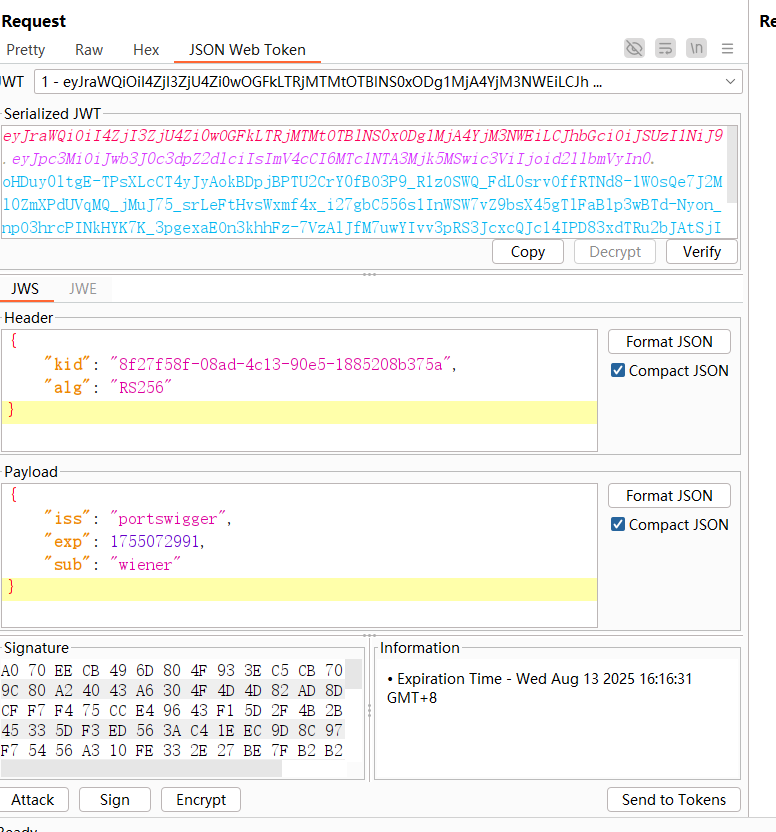776x832 pixels.
Task: Click the splitter handle above the Signature panel
Action: 369,635
